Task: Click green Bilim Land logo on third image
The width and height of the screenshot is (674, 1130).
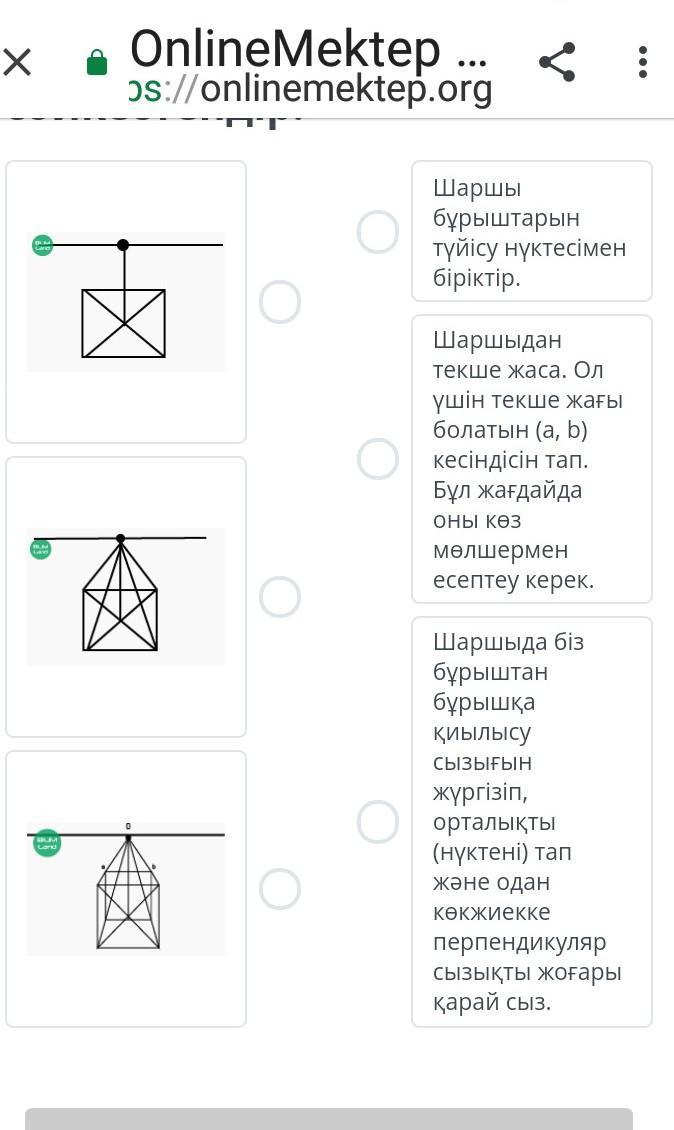Action: (47, 843)
